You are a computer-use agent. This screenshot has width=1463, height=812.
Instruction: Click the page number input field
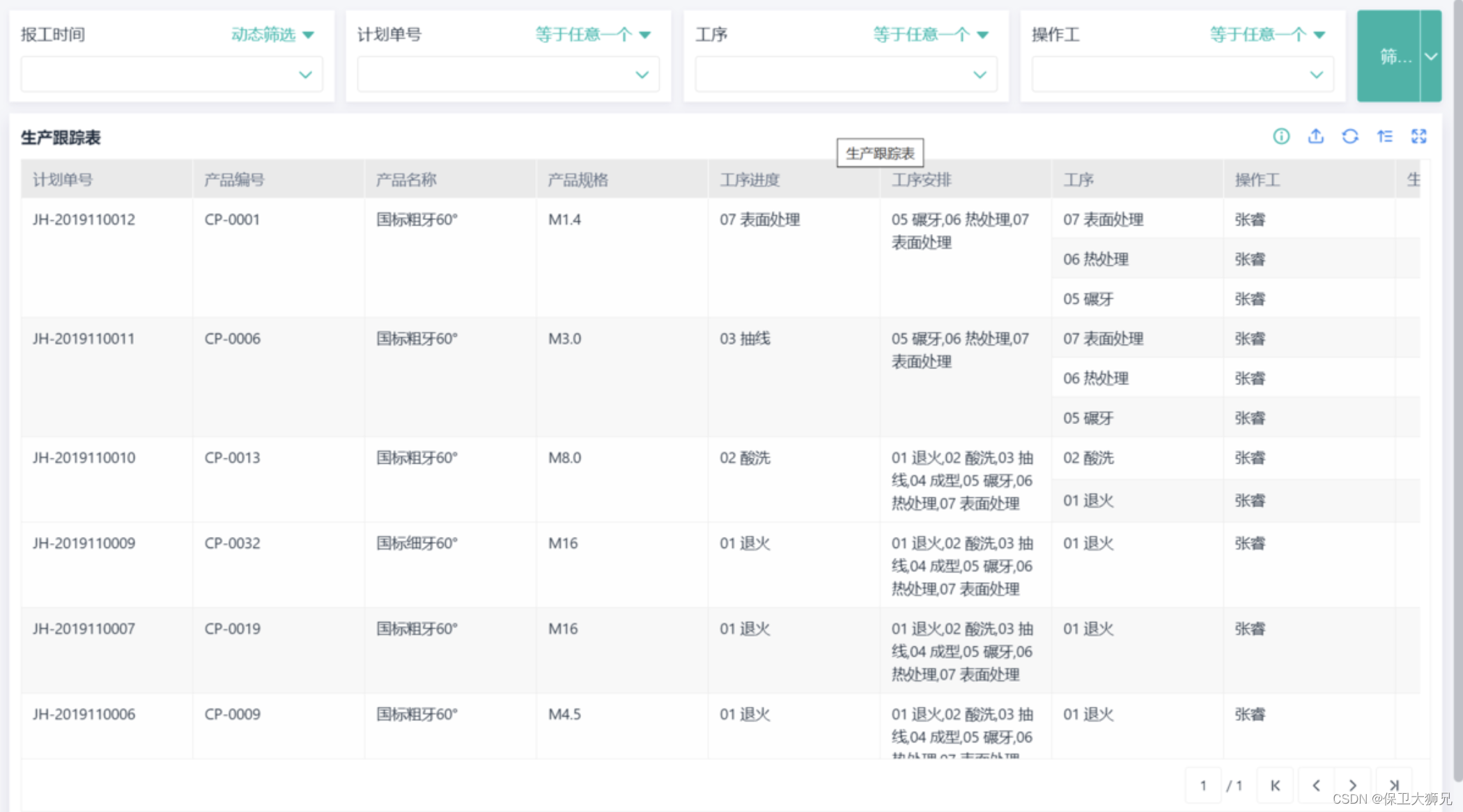(x=1203, y=786)
